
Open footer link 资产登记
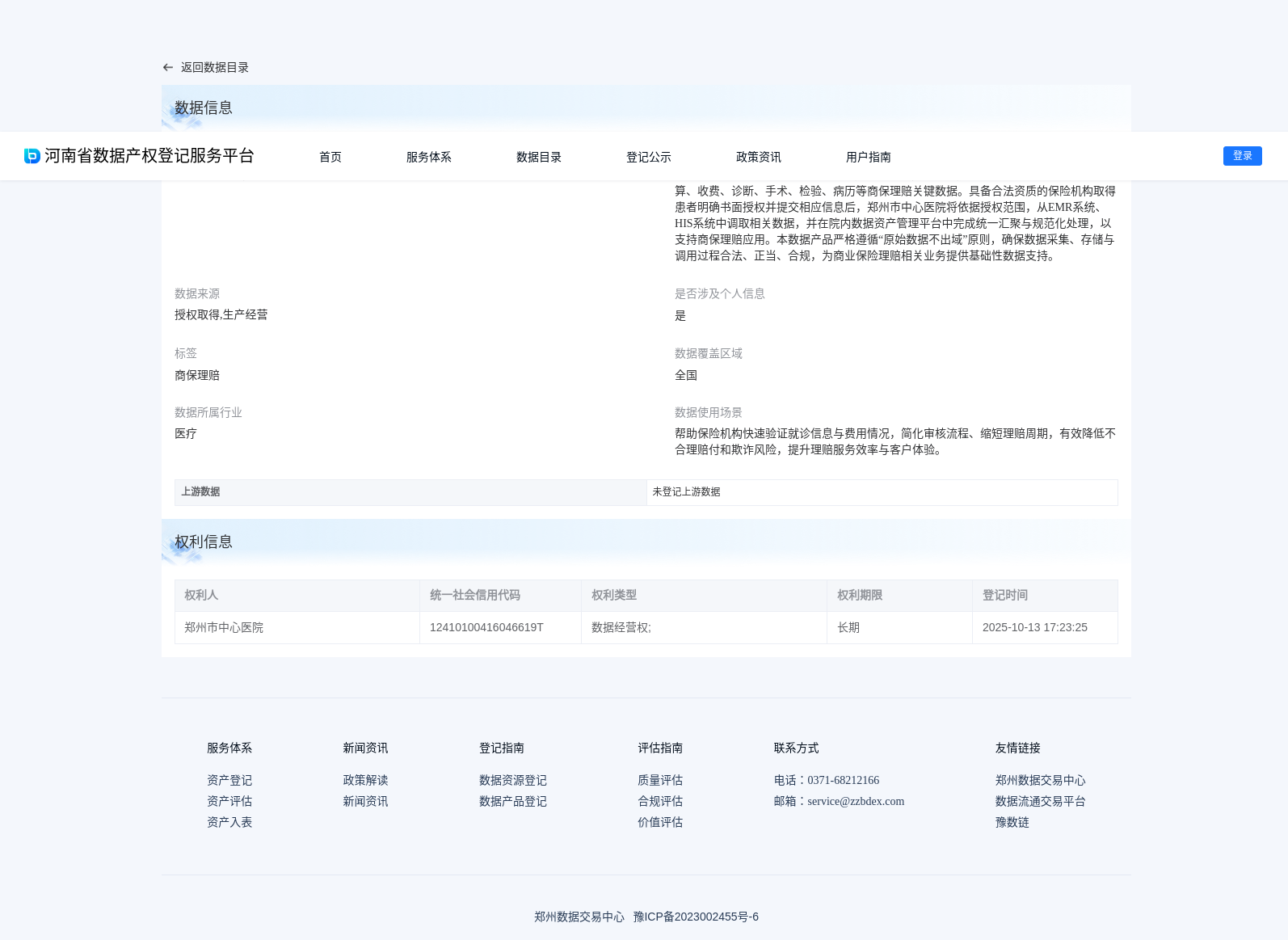pos(229,780)
